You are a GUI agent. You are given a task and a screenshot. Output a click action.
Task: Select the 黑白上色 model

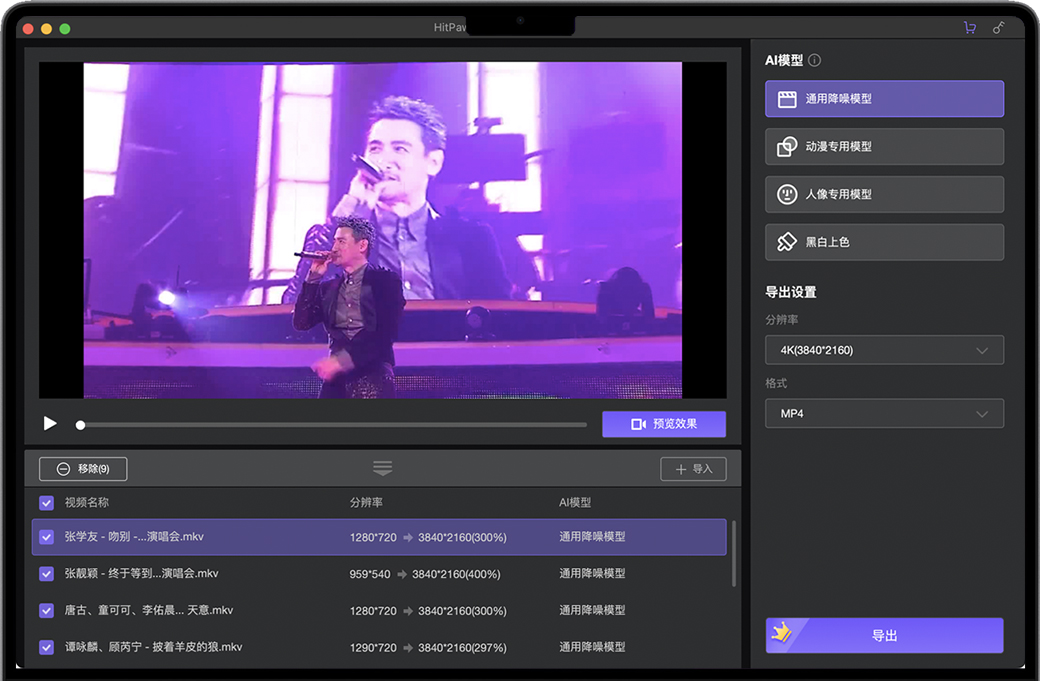pyautogui.click(x=884, y=242)
